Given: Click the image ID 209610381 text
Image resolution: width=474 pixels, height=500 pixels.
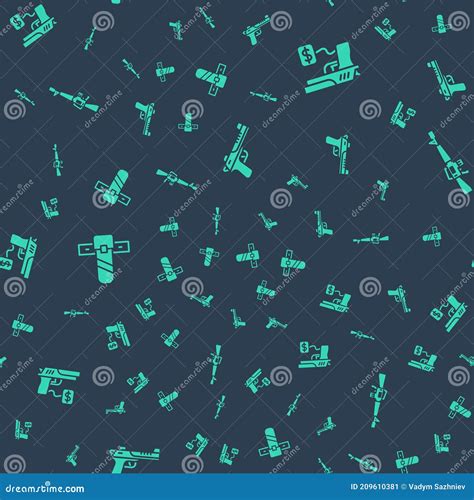Looking at the screenshot, I should click(x=374, y=487).
